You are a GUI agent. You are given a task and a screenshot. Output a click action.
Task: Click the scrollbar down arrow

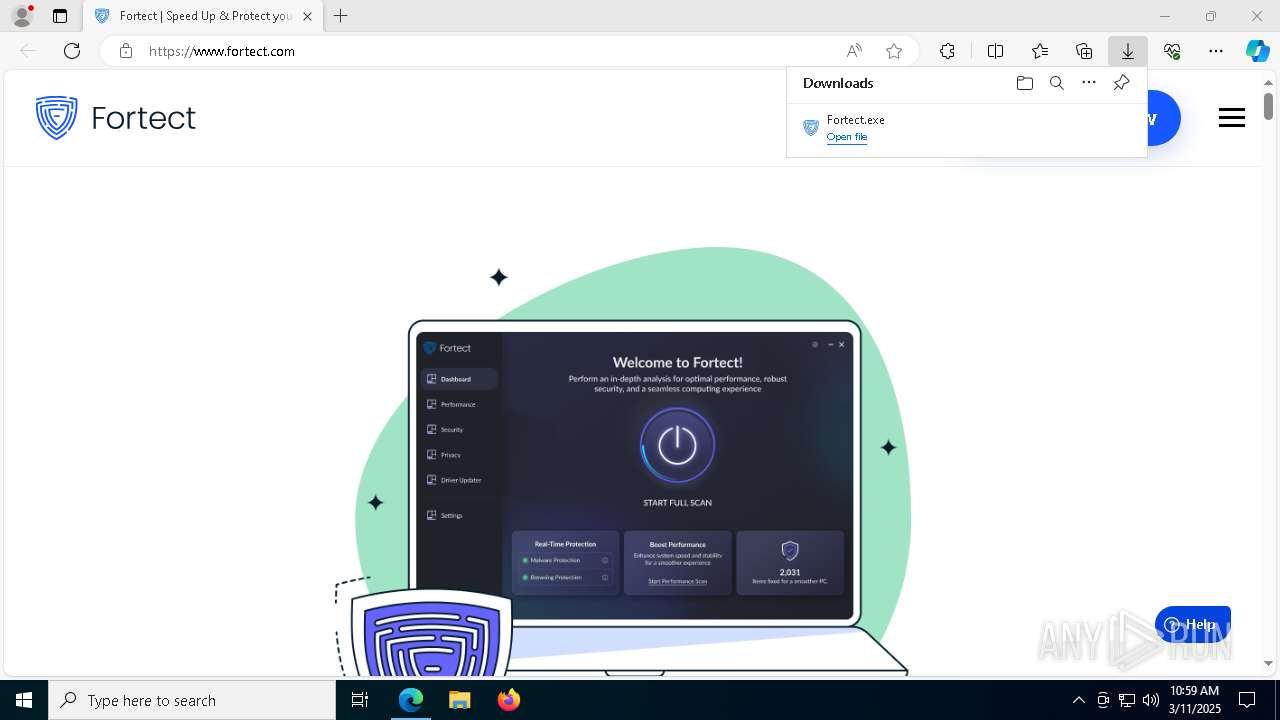[1268, 663]
